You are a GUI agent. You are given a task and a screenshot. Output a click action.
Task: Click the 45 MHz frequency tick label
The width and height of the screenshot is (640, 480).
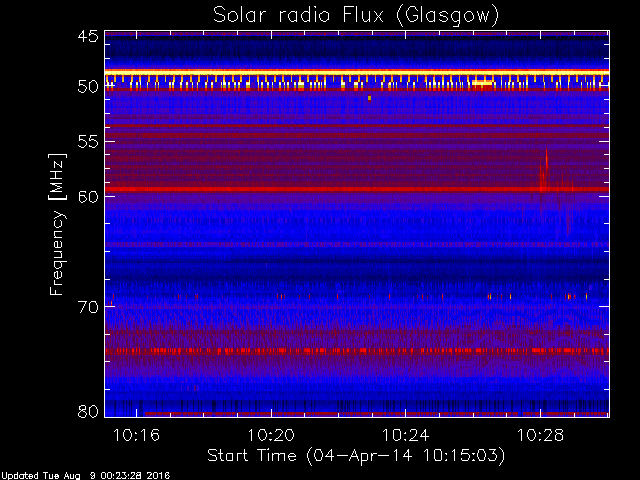pyautogui.click(x=87, y=37)
